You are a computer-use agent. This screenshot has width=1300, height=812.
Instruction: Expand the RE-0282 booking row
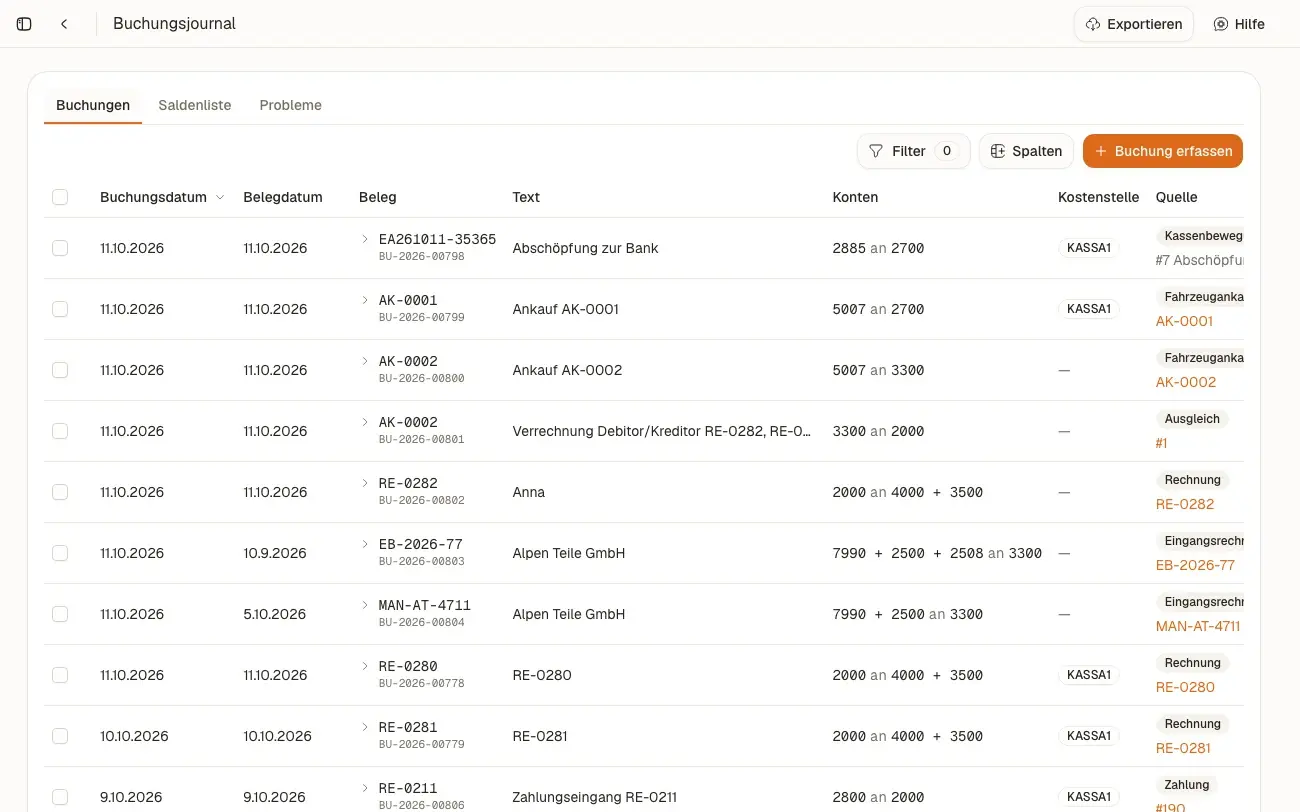click(365, 483)
